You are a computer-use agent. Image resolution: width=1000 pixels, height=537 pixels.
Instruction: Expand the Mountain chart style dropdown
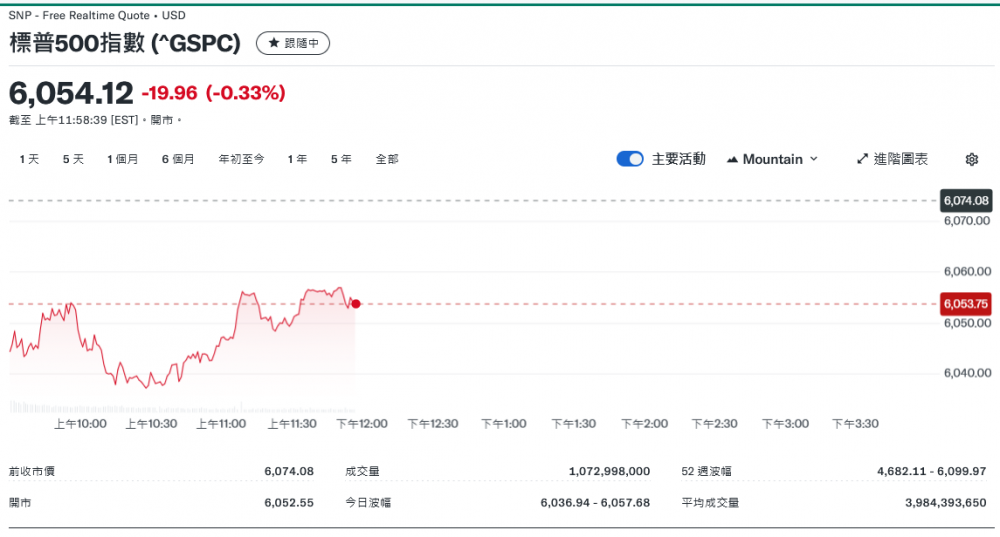pos(813,159)
